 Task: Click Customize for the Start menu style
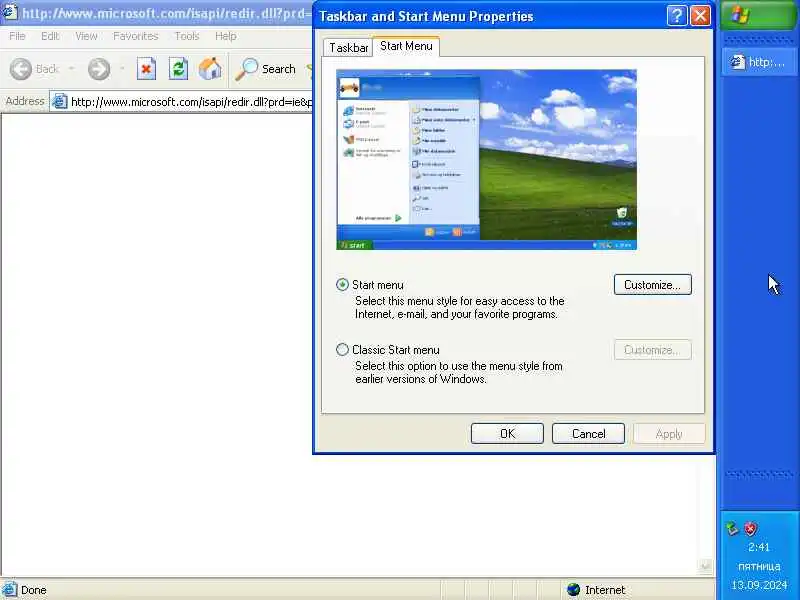tap(653, 285)
